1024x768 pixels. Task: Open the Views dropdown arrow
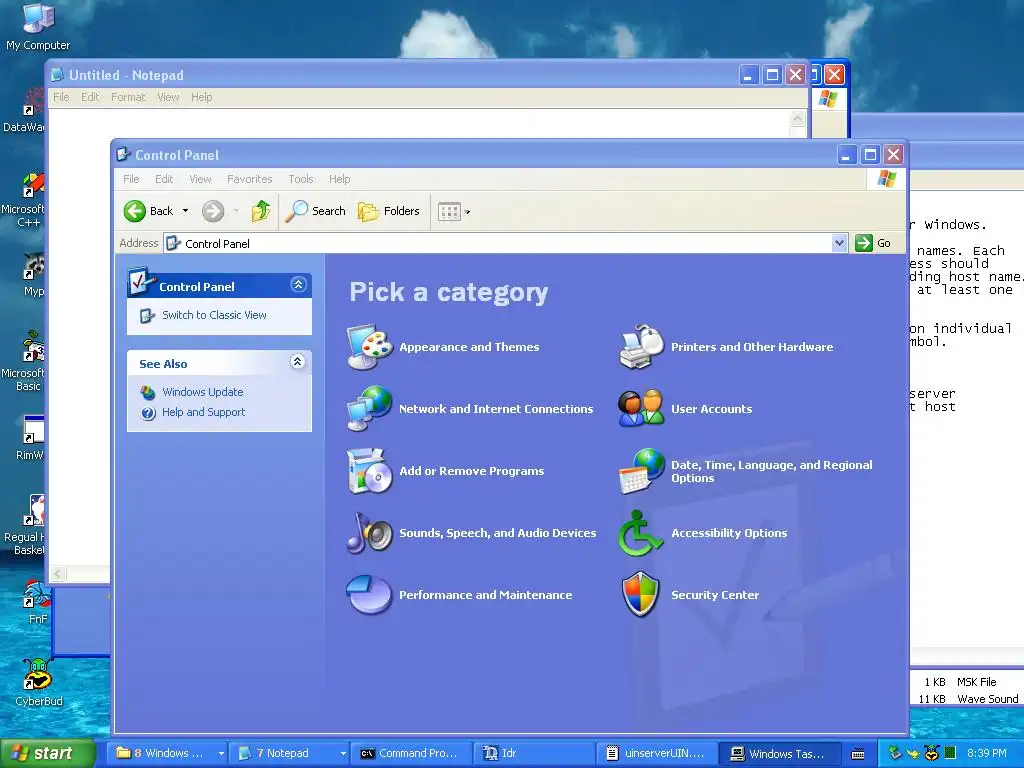pos(468,212)
